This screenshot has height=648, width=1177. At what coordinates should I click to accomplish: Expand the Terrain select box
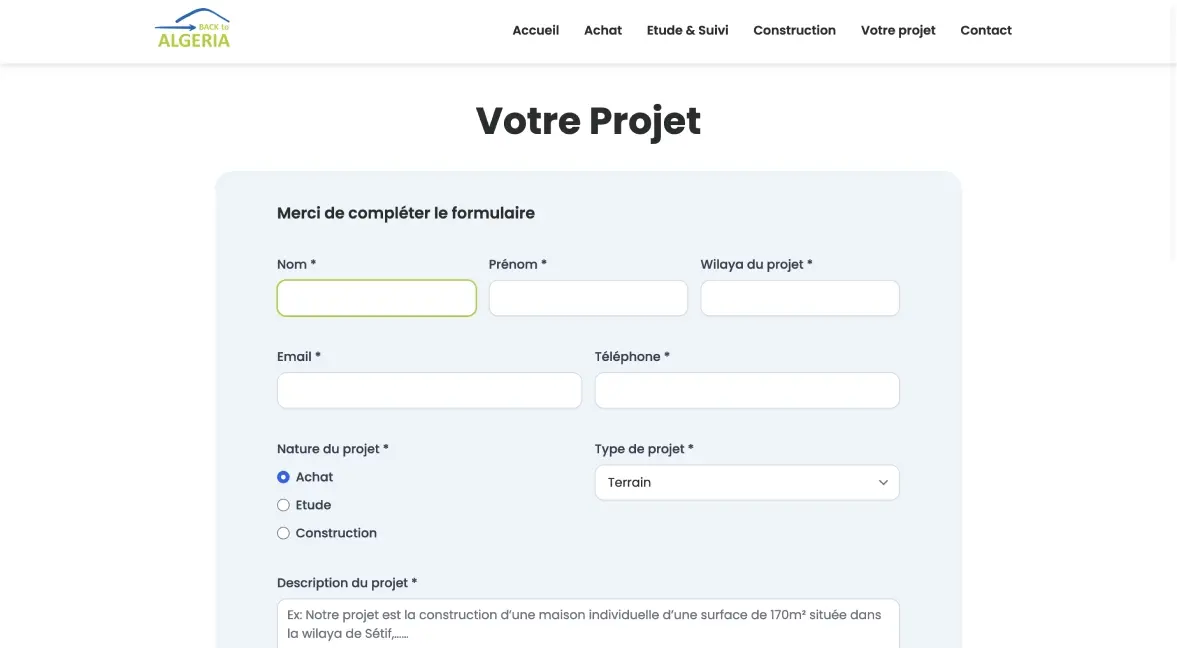(747, 483)
